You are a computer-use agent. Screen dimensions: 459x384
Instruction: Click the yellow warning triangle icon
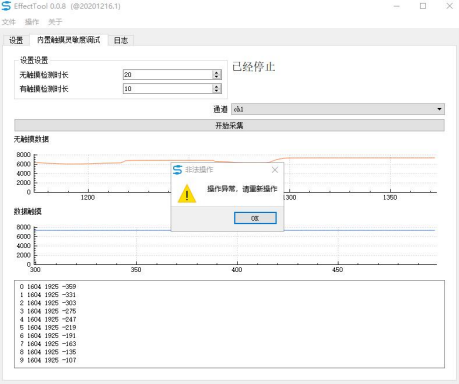coord(187,194)
